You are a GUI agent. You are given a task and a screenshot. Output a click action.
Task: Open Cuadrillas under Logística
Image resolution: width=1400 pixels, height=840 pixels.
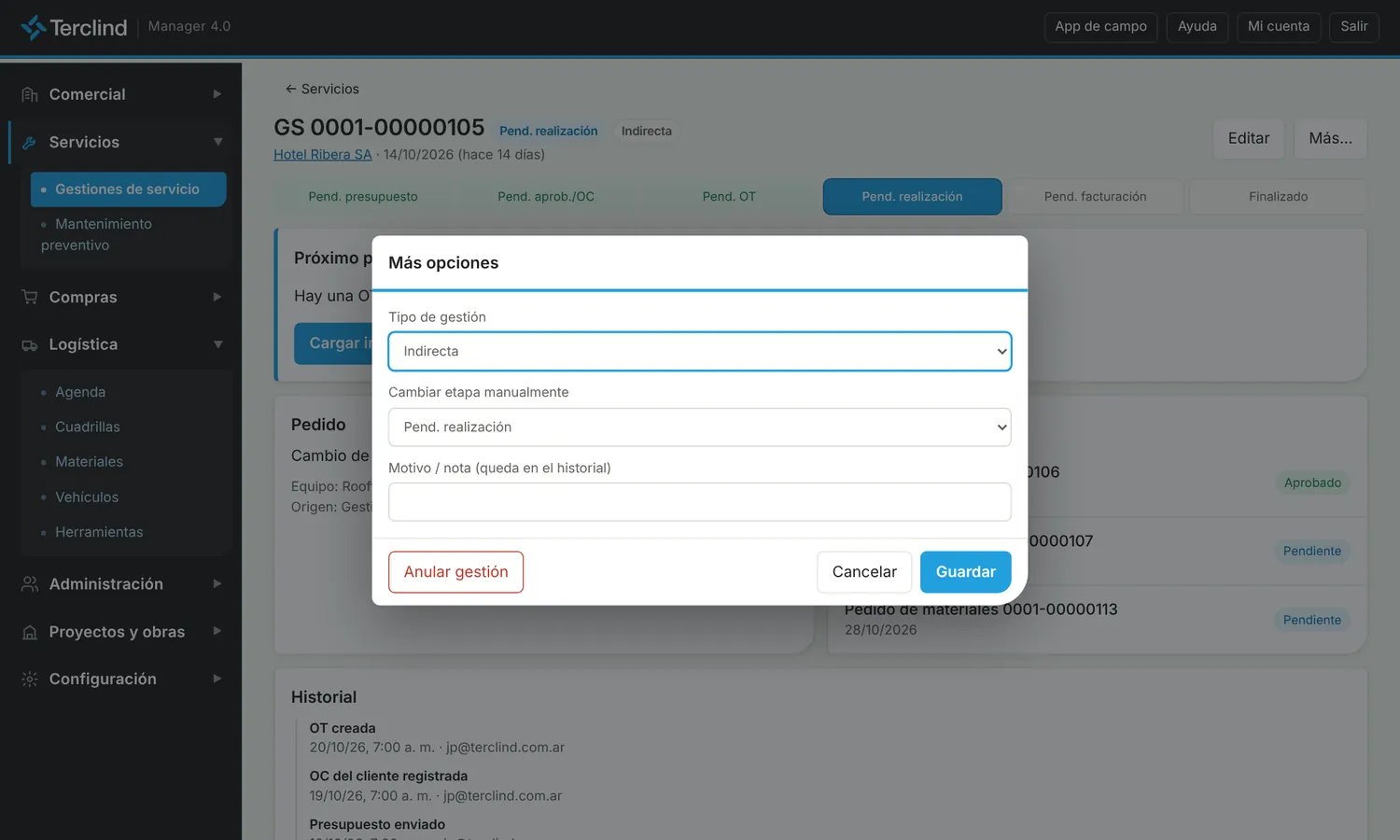coord(88,427)
